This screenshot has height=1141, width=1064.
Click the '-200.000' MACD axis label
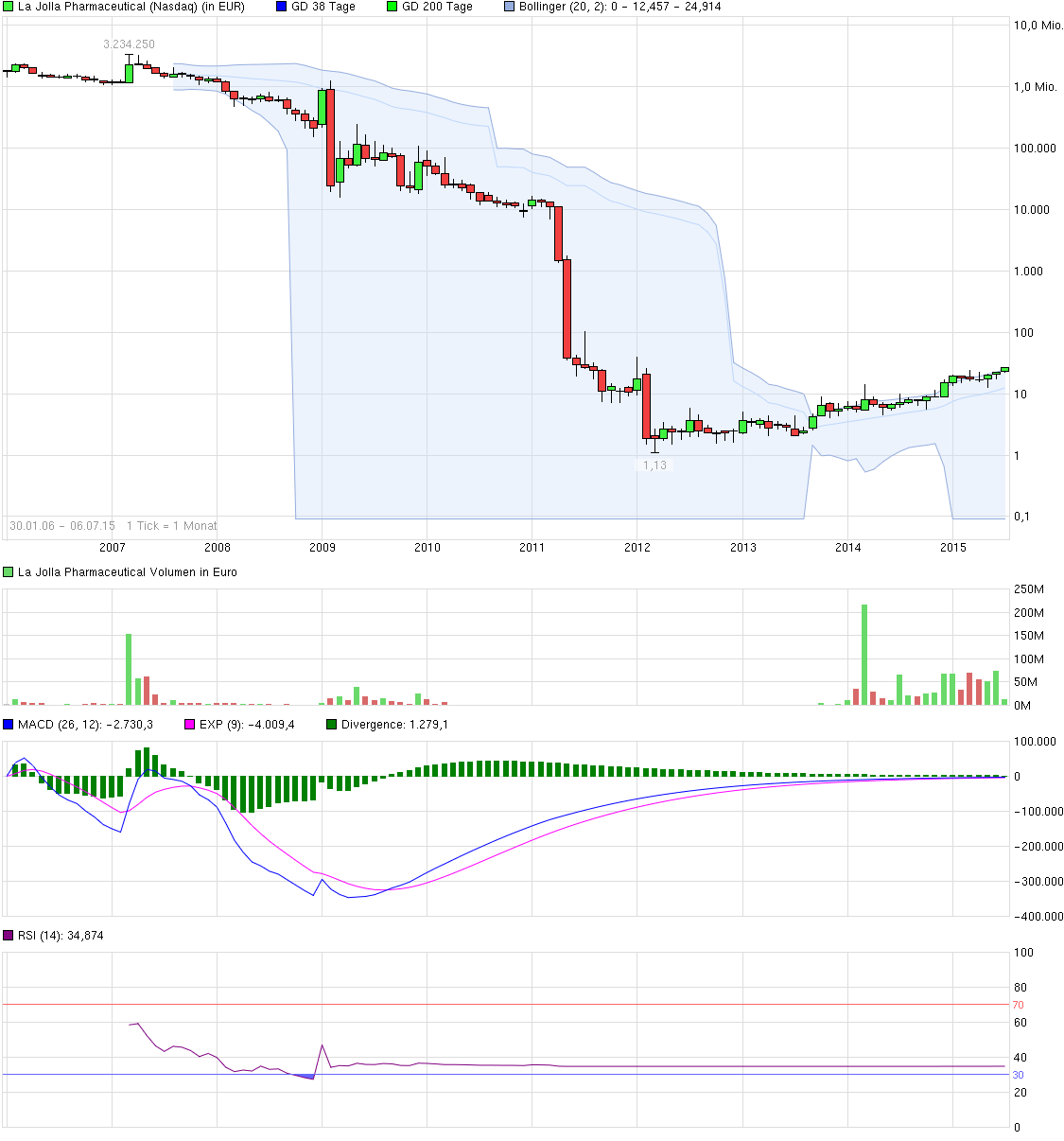pos(1038,847)
